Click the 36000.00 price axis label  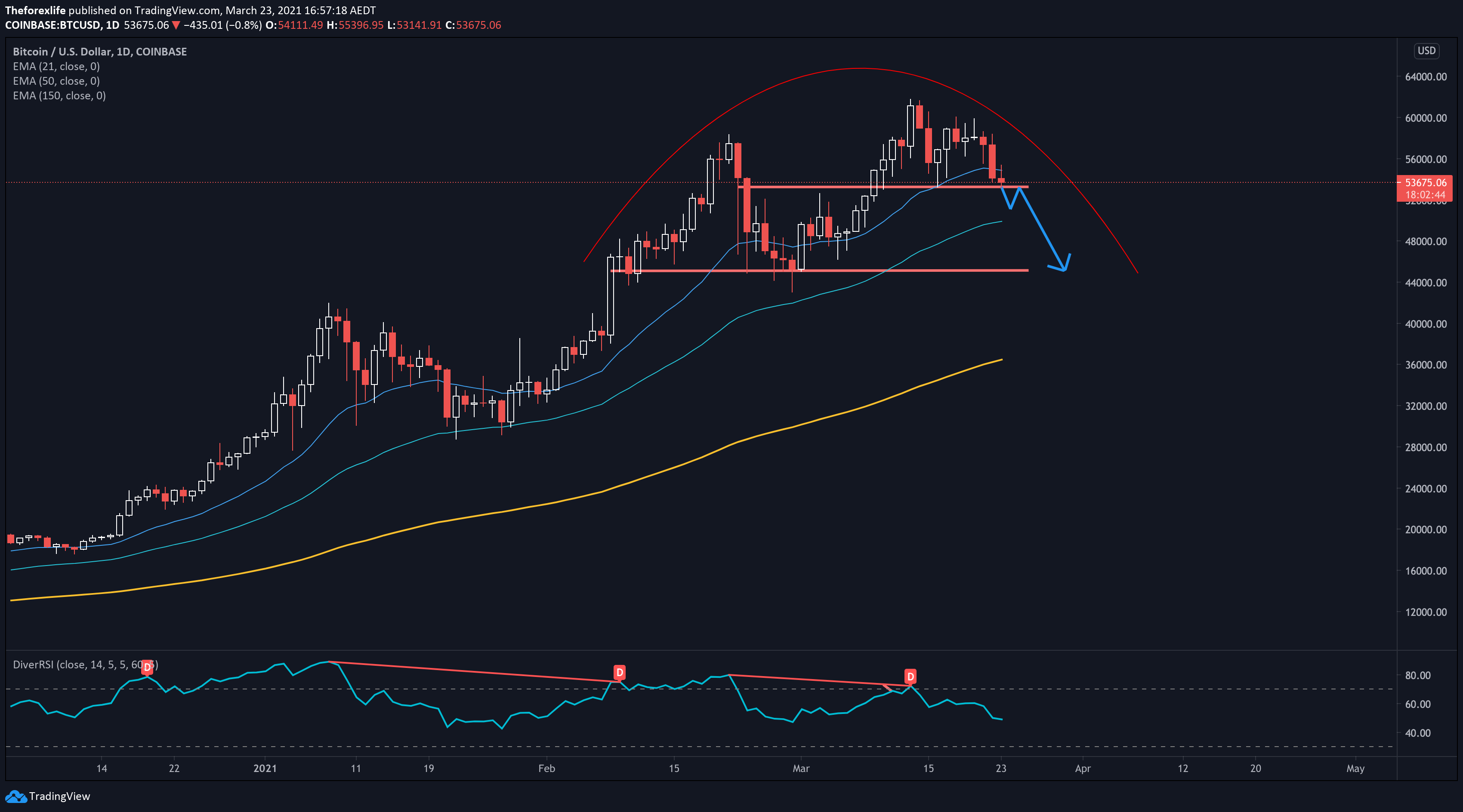click(1426, 365)
